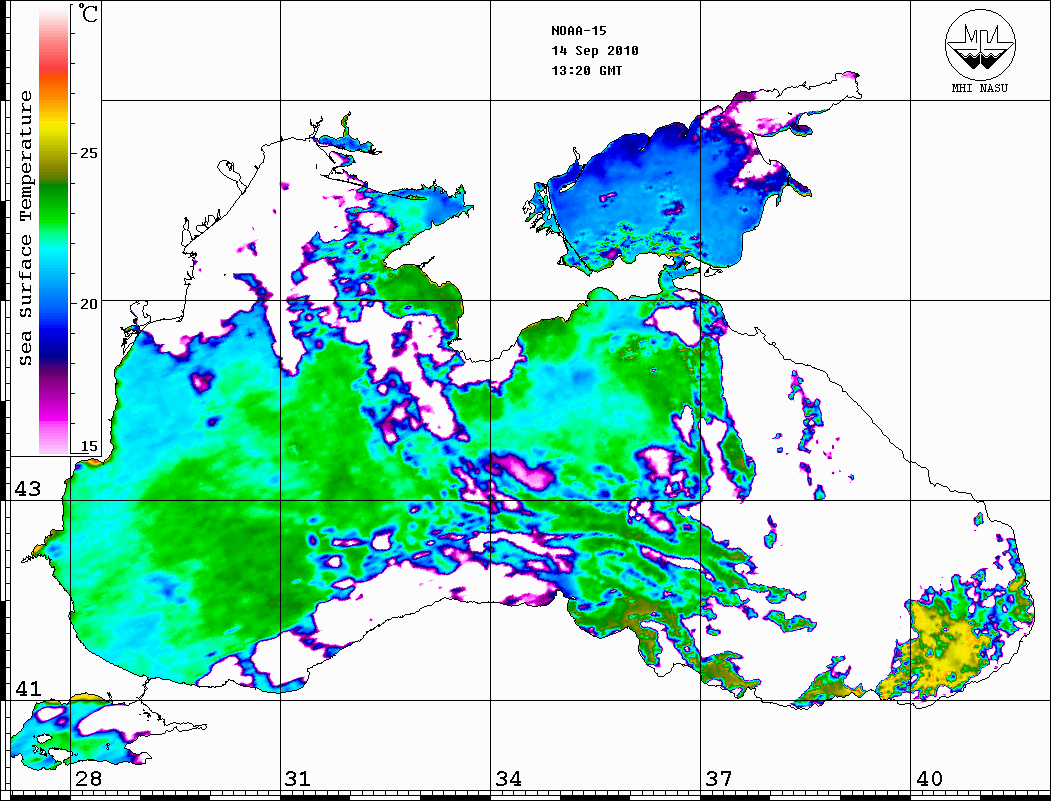Click the °C unit label
The image size is (1051, 801).
click(x=87, y=13)
